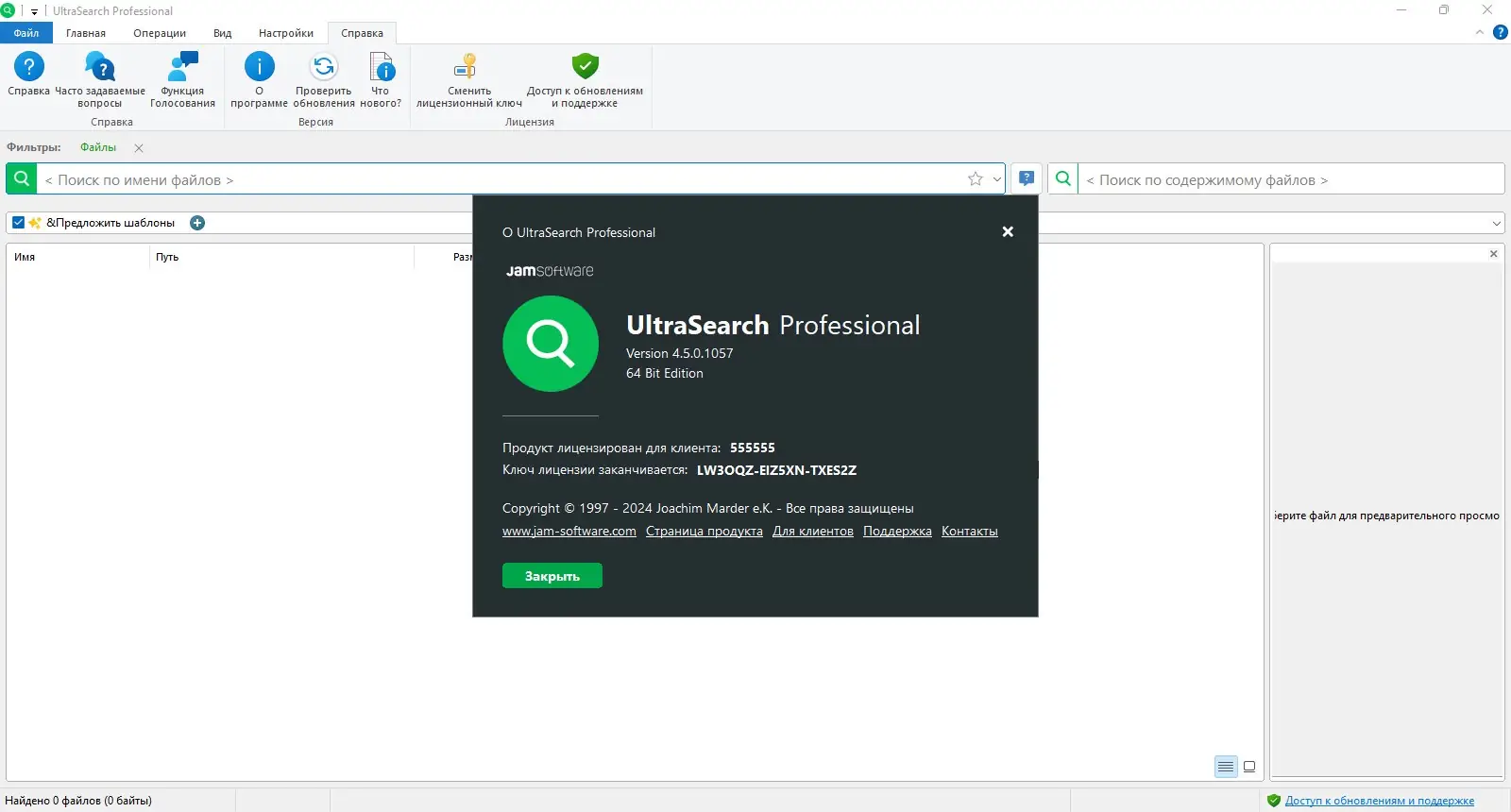1511x812 pixels.
Task: Click the blue help icon in ribbon corner
Action: (1500, 32)
